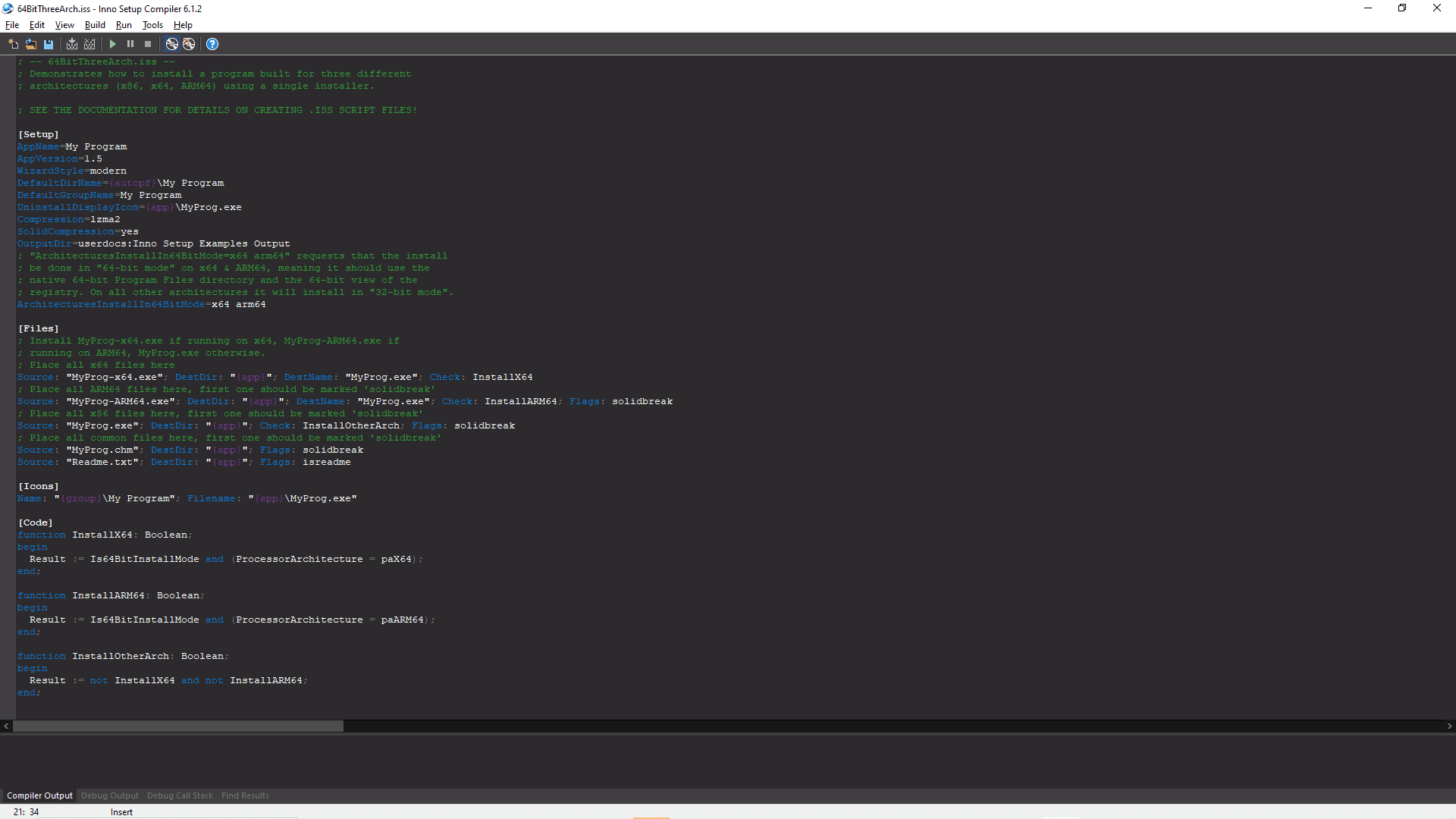1456x819 pixels.
Task: Click the right arrow of the horizontal scrollbar
Action: 1449,726
